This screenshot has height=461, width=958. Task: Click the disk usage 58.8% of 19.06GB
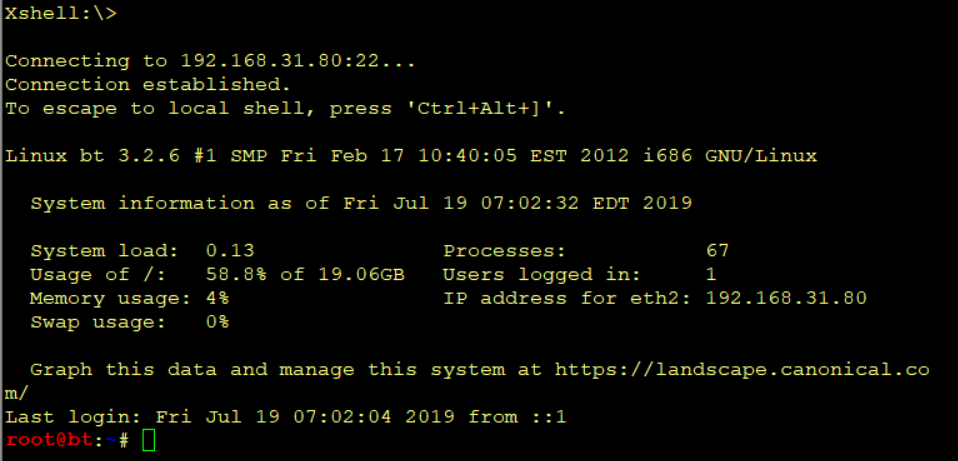[305, 275]
